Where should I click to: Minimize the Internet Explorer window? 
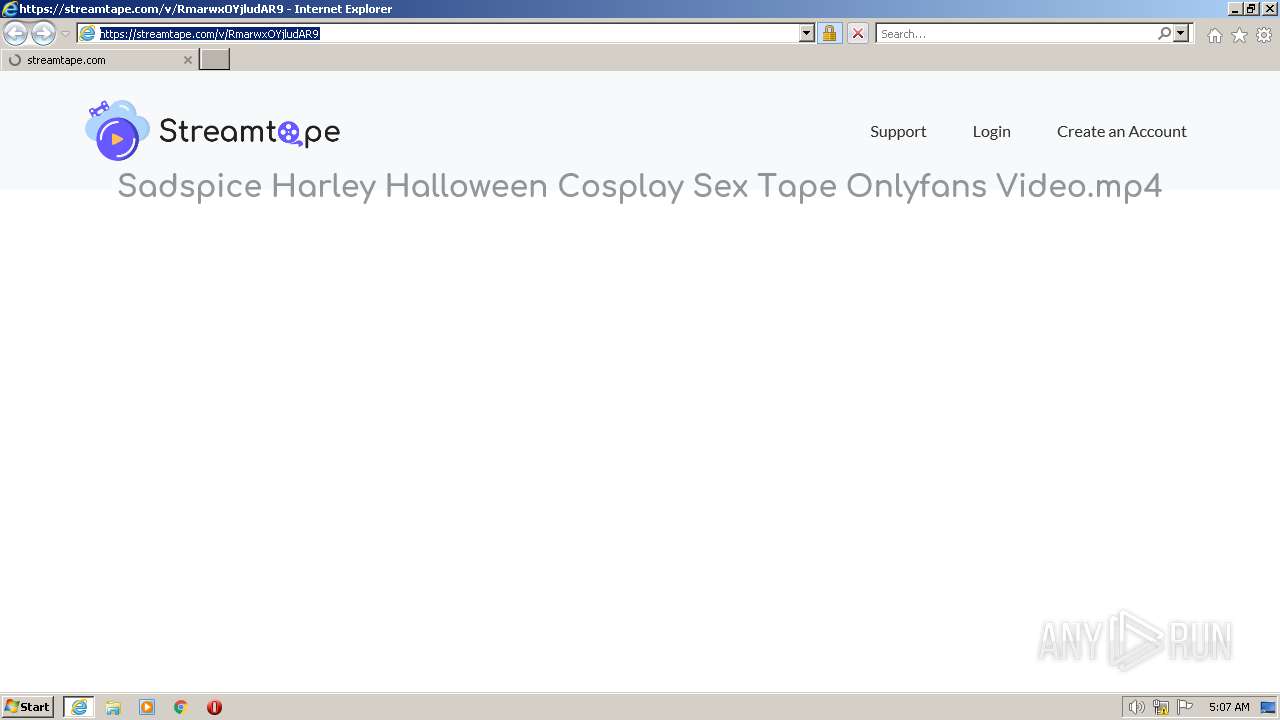[1235, 9]
